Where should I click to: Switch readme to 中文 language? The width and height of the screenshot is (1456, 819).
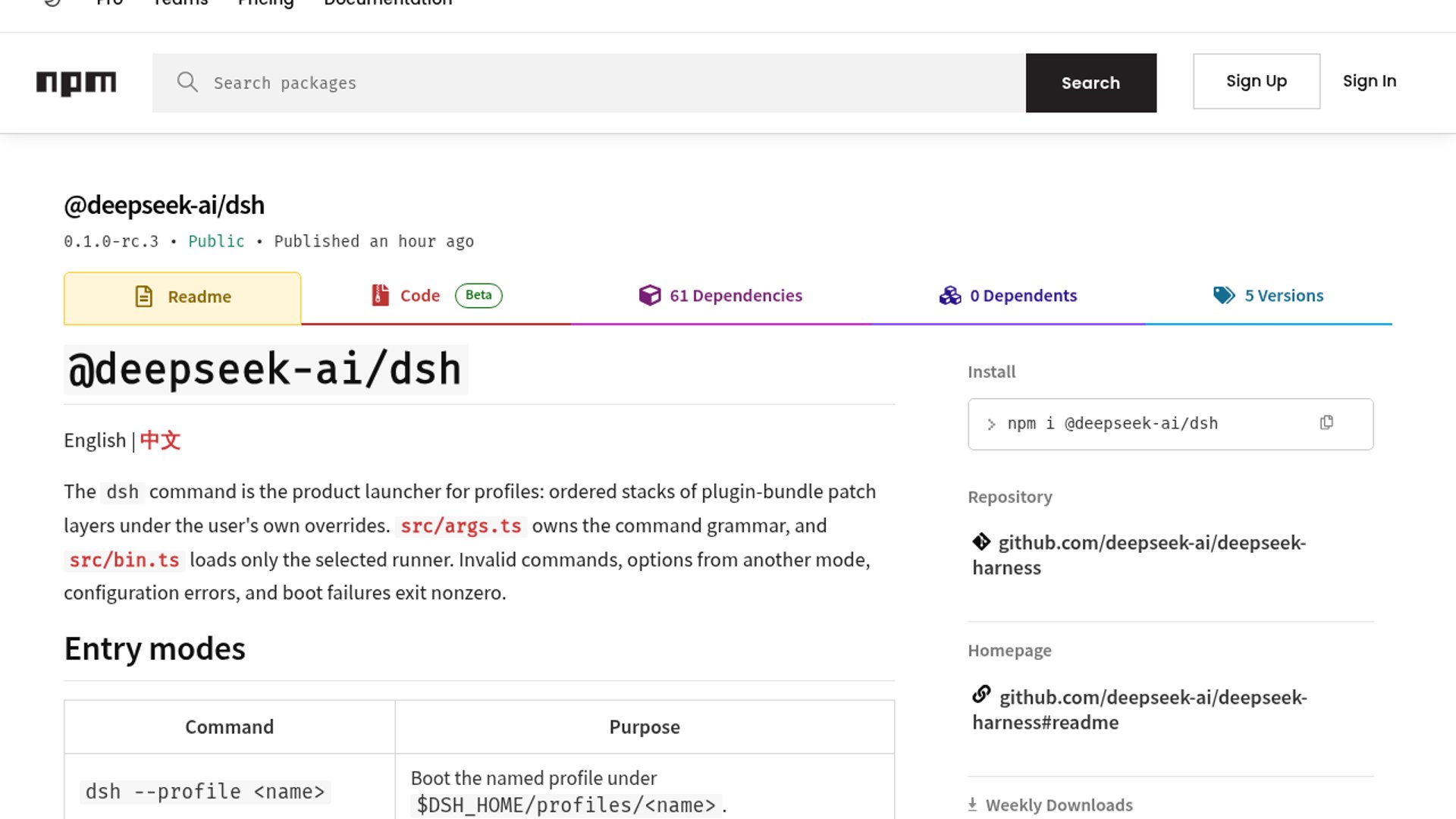tap(160, 440)
